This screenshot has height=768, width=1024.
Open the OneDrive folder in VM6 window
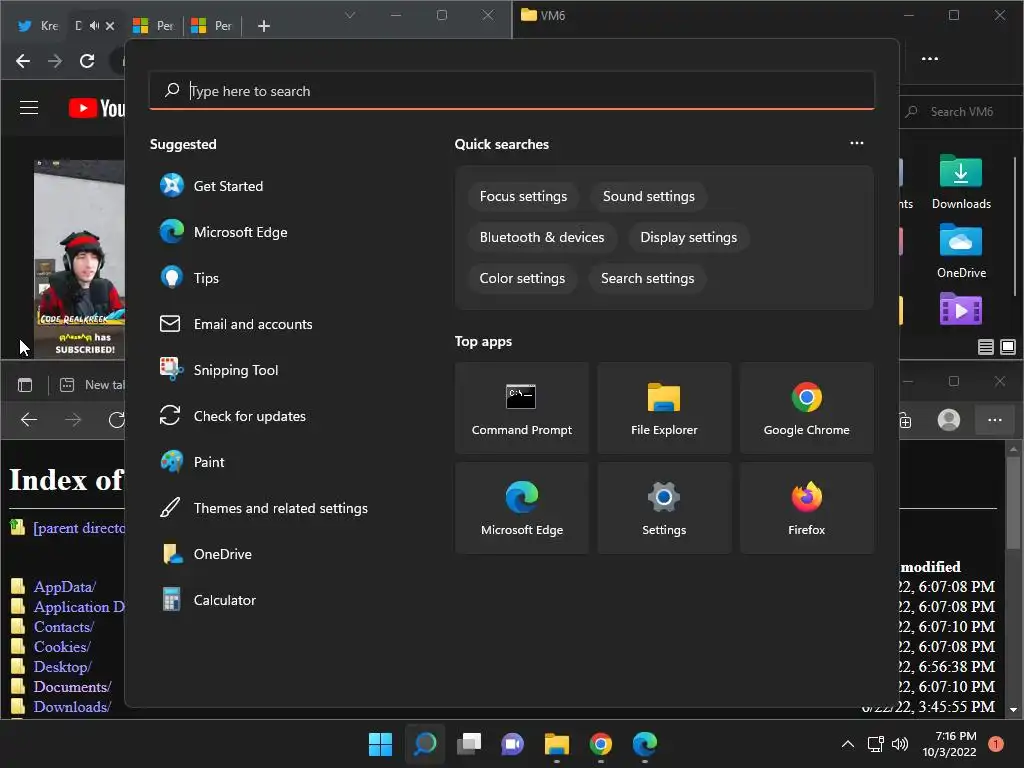click(x=961, y=251)
